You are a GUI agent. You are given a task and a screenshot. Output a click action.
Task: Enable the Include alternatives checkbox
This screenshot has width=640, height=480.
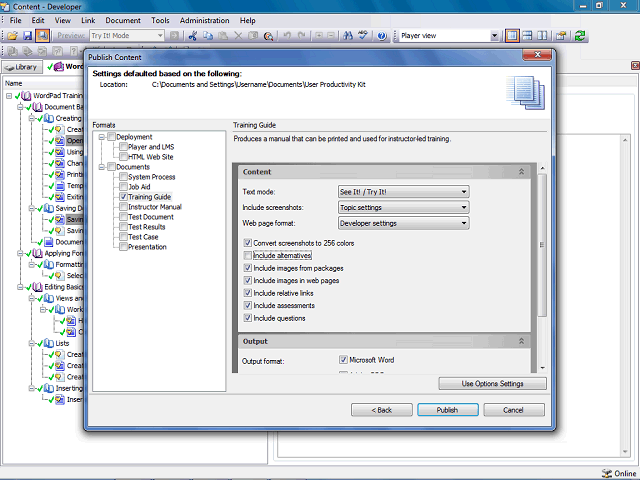[x=247, y=256]
